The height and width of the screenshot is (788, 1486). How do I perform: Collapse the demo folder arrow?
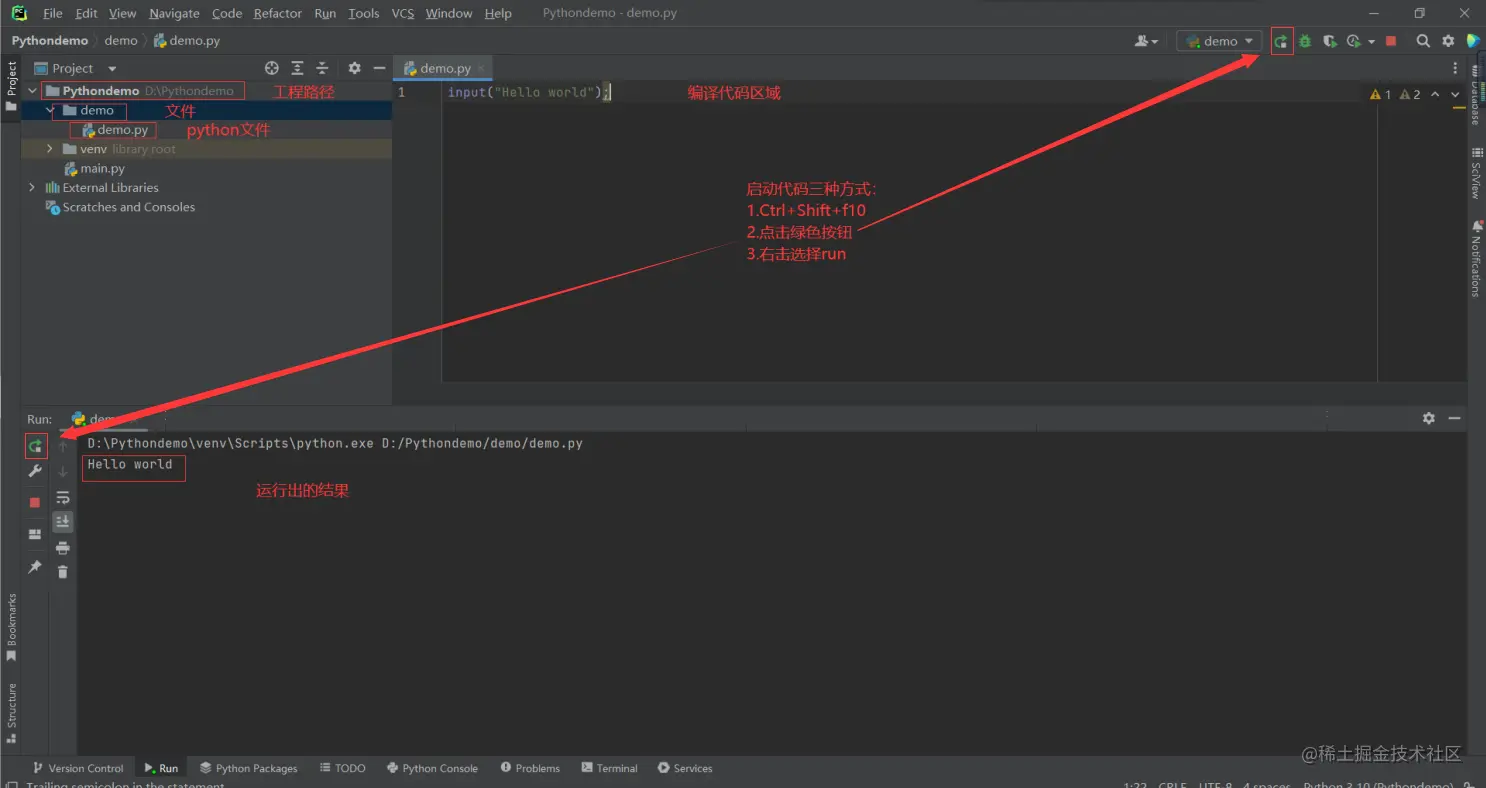(x=50, y=110)
